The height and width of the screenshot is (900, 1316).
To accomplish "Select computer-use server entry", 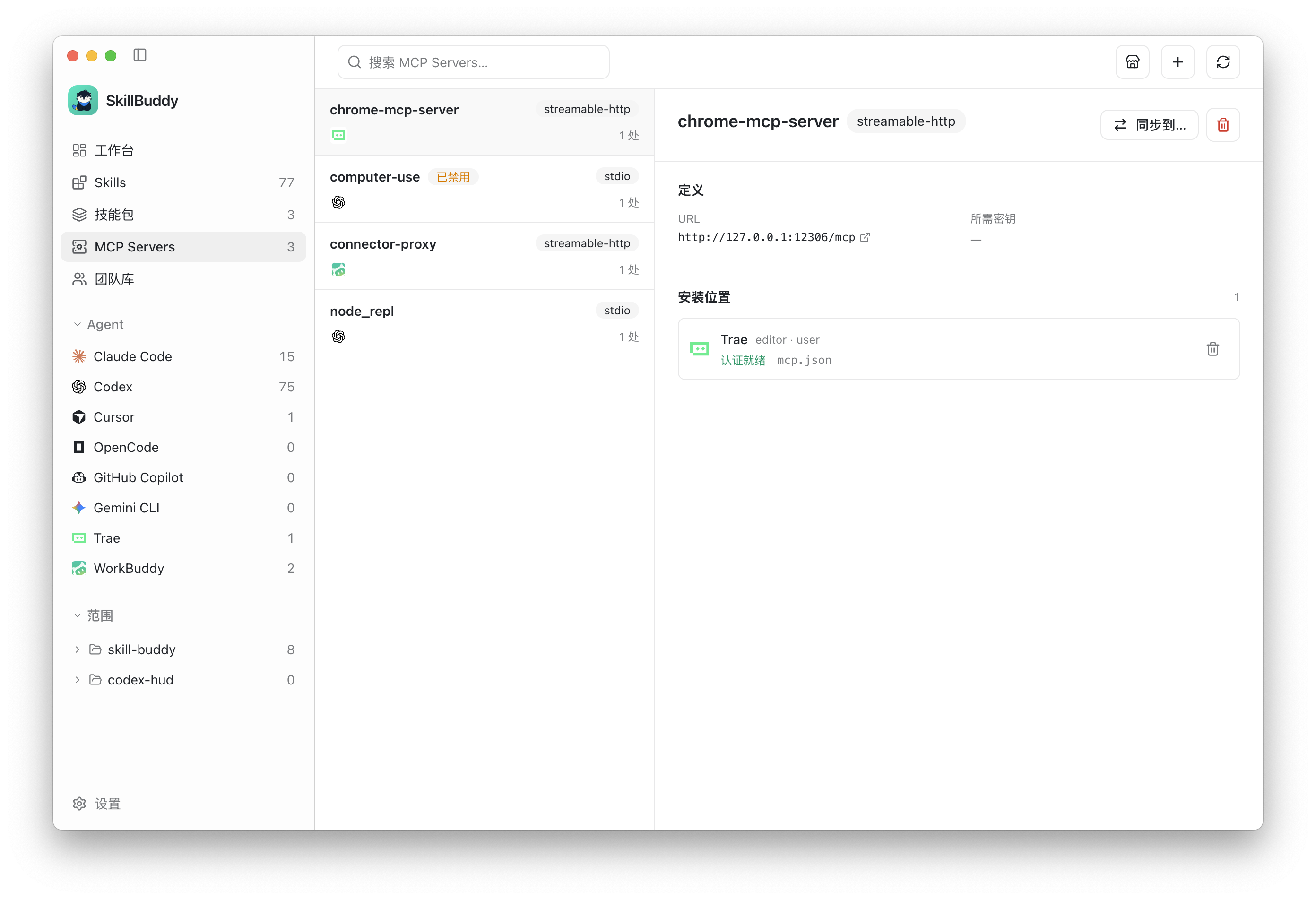I will click(485, 189).
